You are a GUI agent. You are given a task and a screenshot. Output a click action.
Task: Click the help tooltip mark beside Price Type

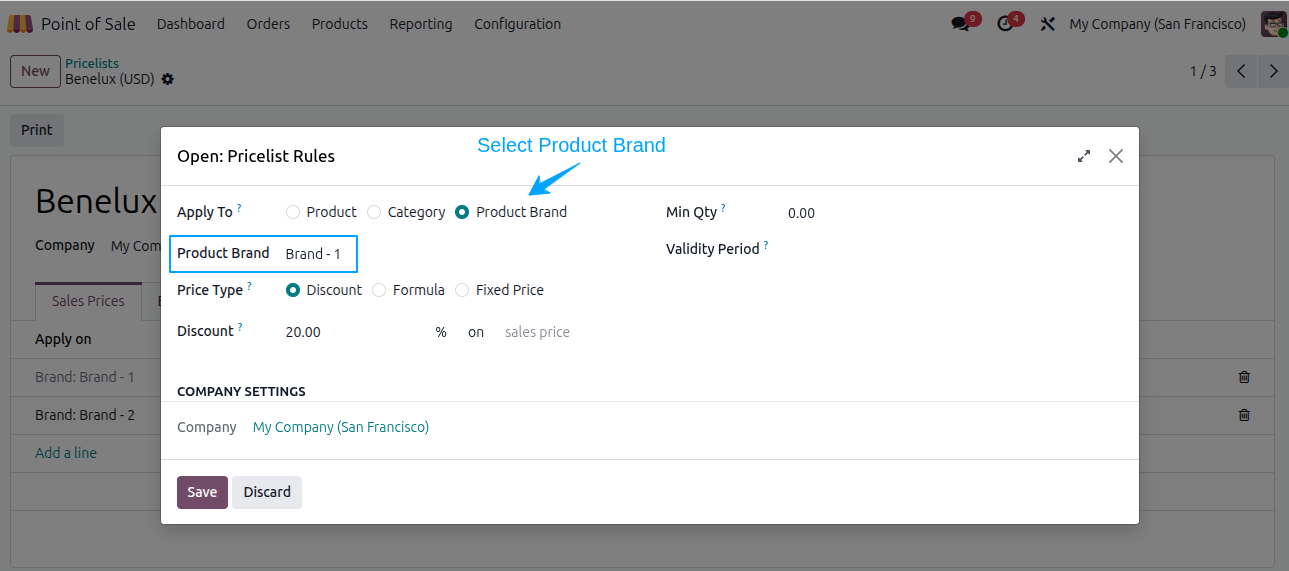click(x=249, y=287)
